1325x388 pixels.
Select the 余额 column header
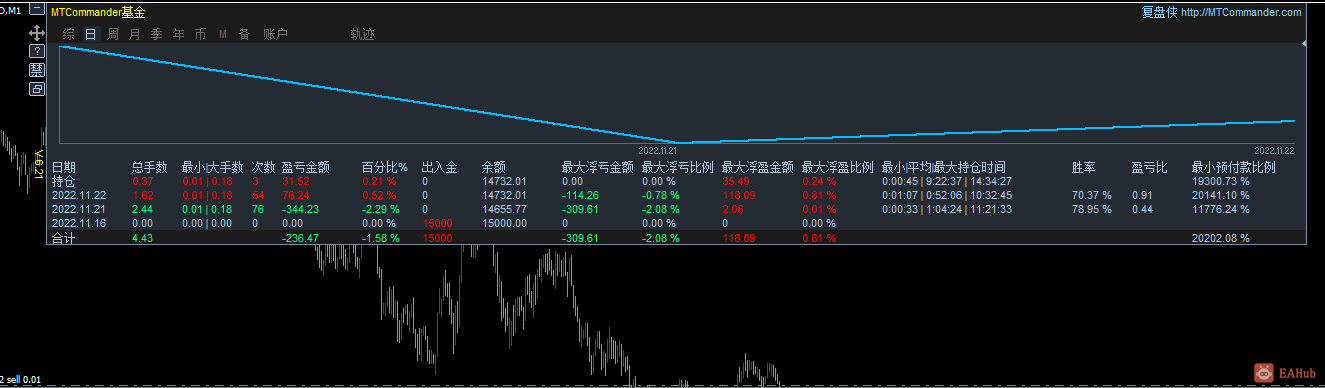494,167
